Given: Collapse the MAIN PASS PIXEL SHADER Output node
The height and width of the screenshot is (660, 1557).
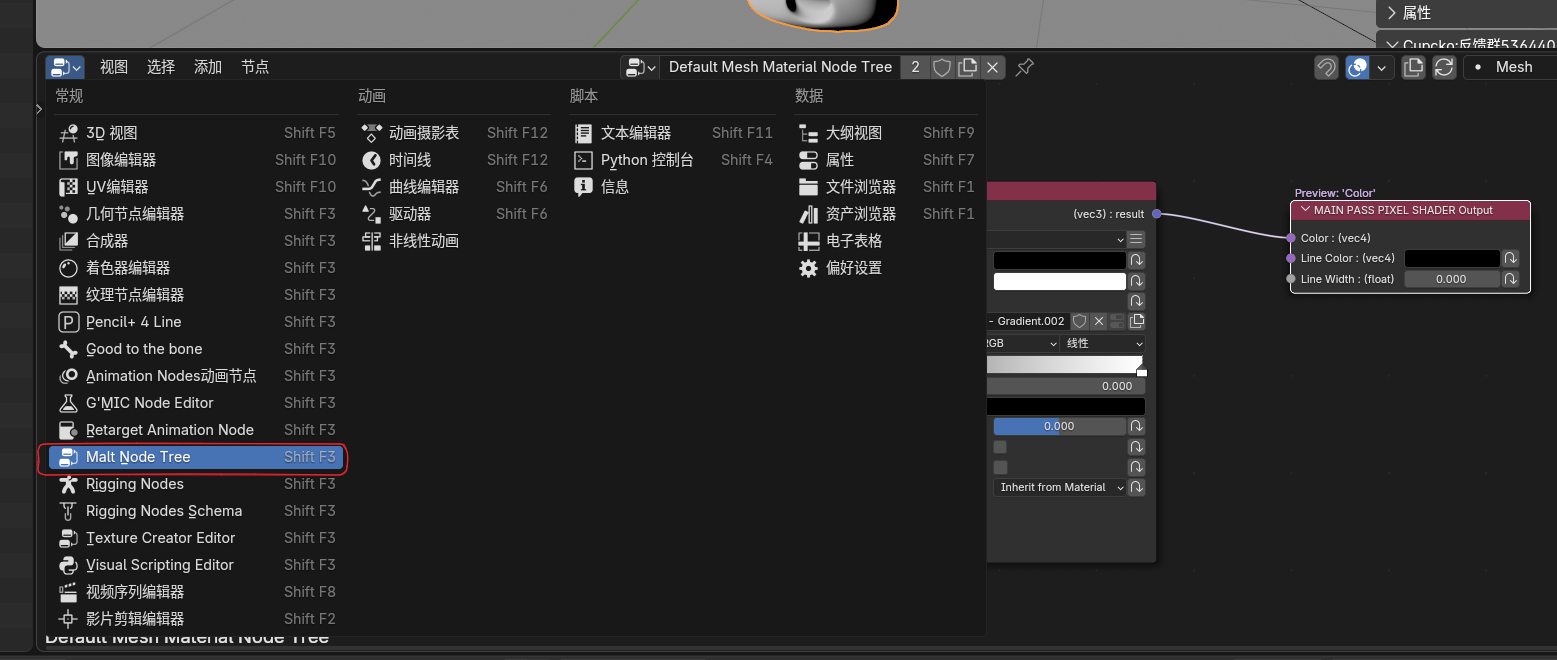Looking at the screenshot, I should 1304,210.
